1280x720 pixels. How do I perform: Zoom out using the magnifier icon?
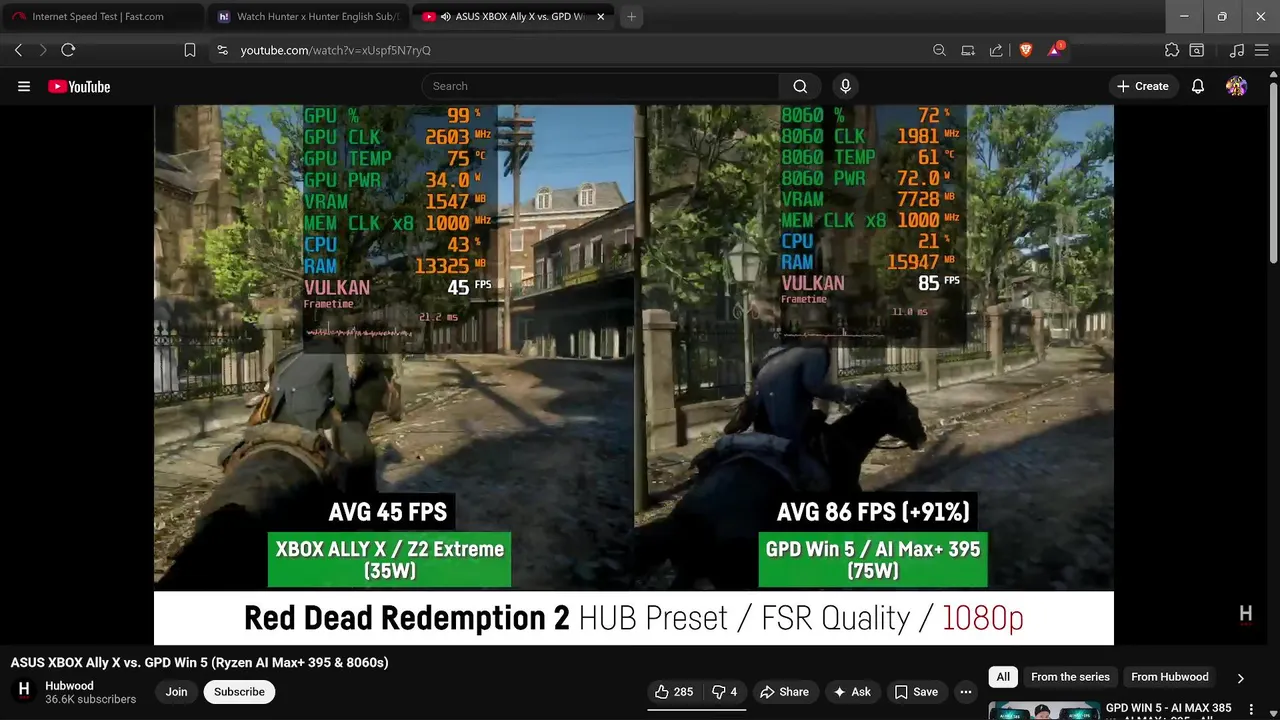(939, 50)
